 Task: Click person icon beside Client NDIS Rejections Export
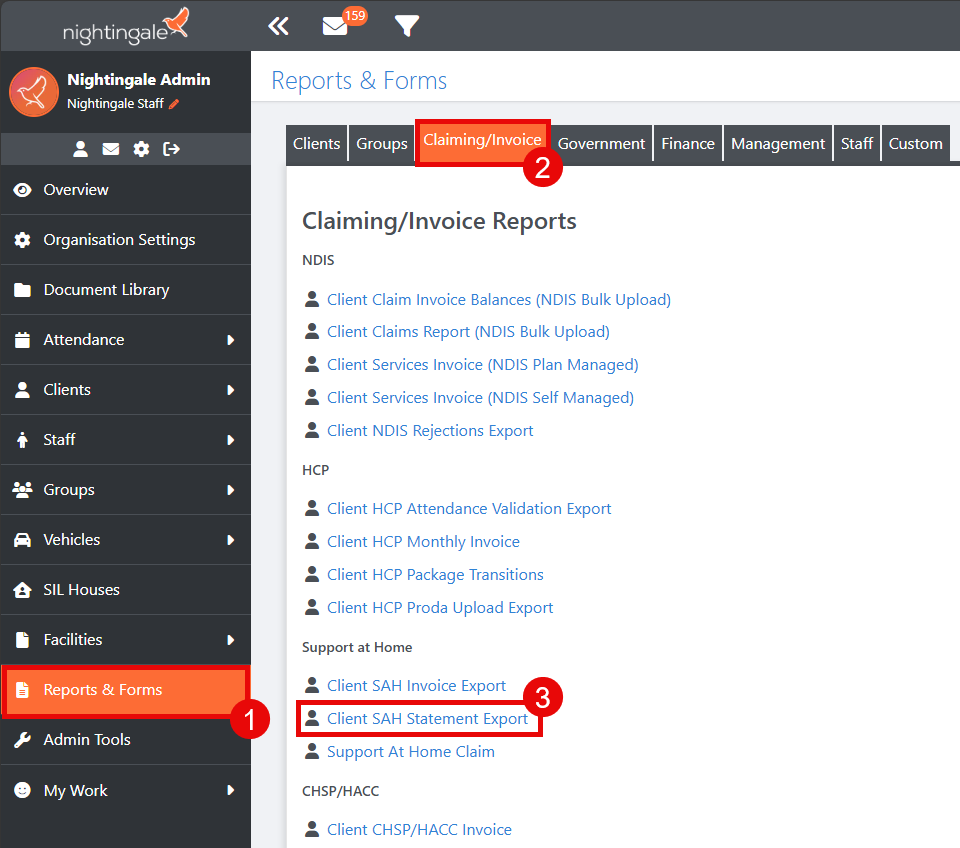pyautogui.click(x=312, y=430)
